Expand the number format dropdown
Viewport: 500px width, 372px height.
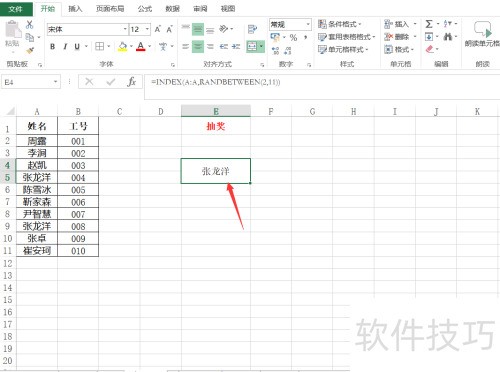308,24
